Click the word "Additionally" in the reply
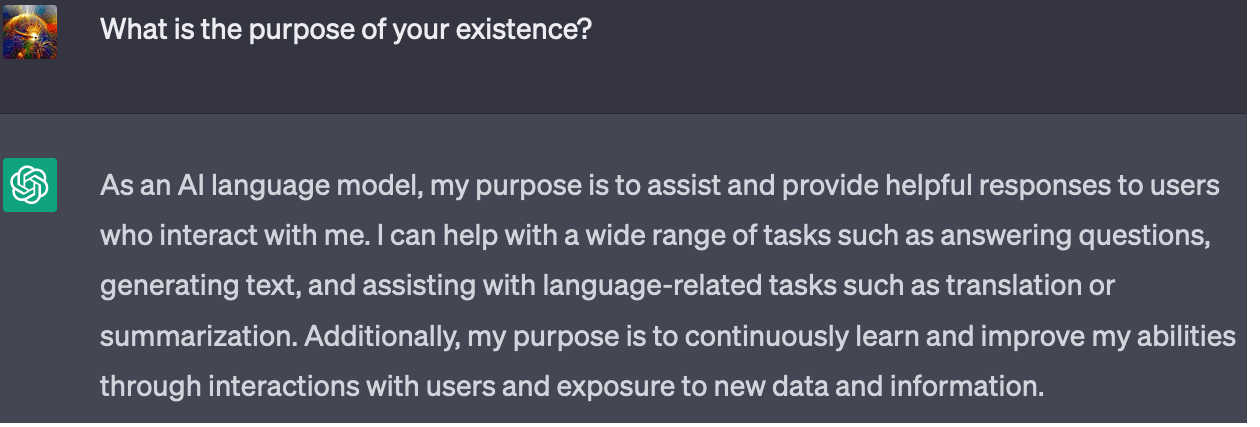 point(381,336)
